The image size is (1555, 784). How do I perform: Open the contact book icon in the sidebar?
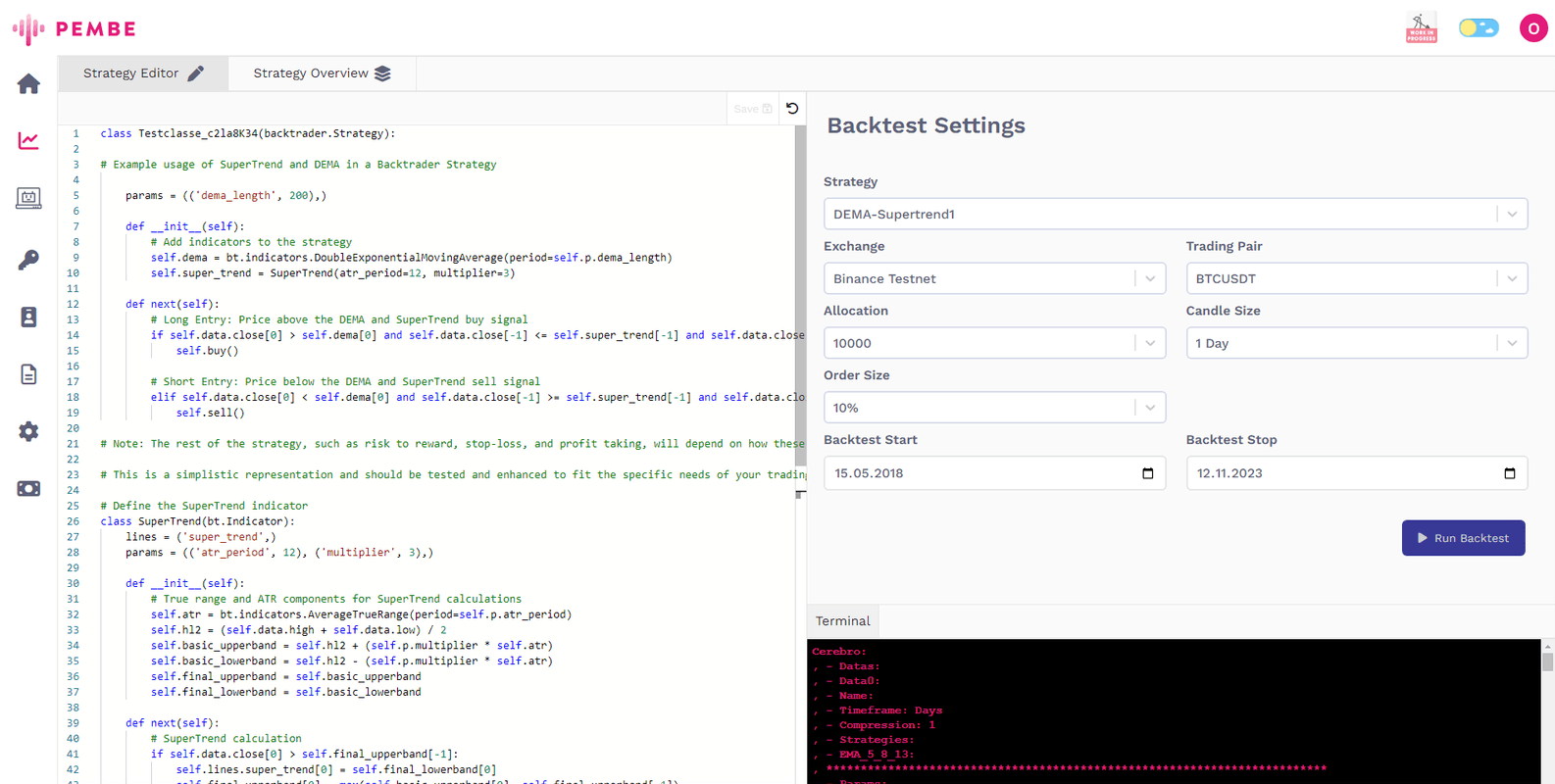tap(28, 317)
